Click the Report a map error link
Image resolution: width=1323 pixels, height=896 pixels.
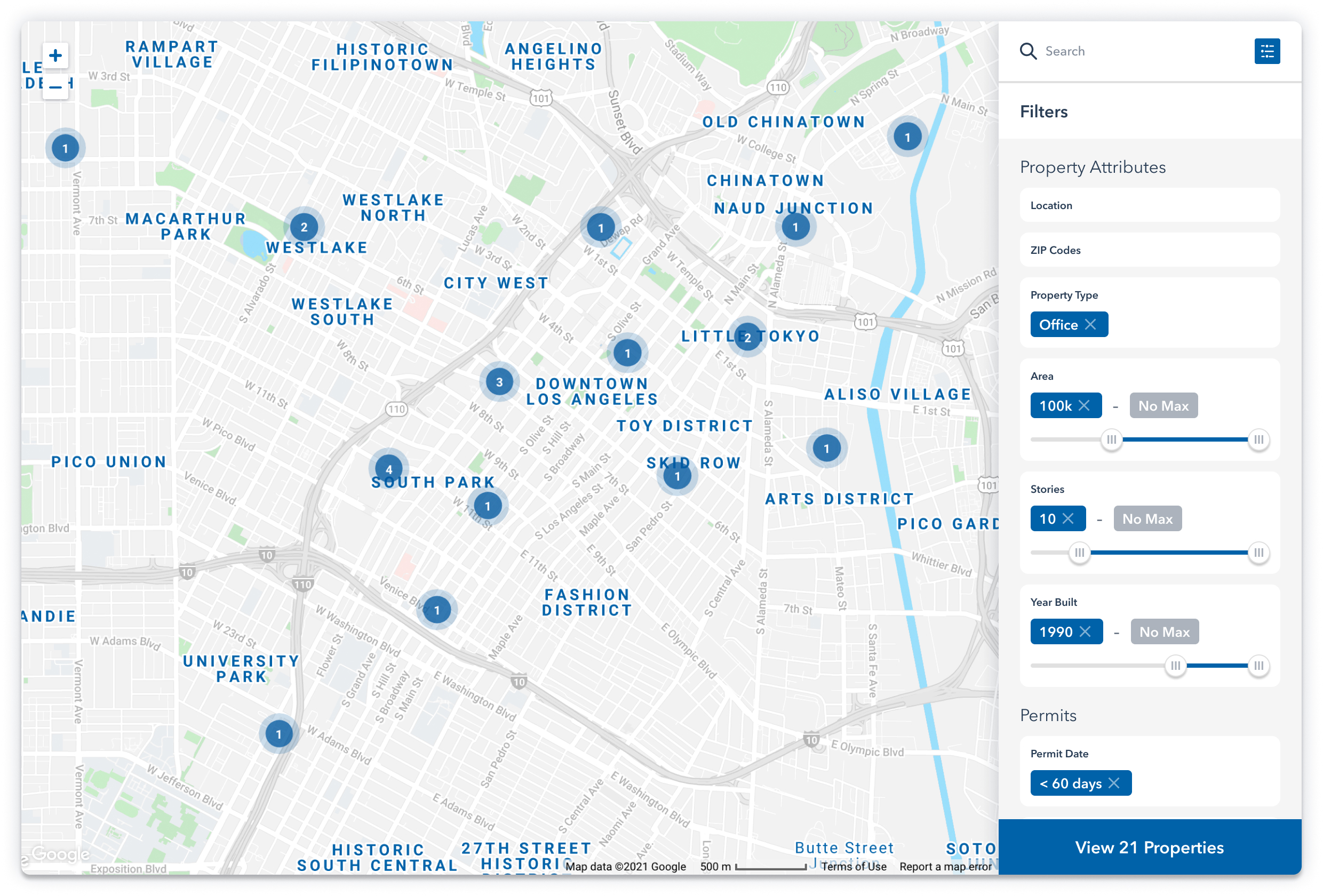click(x=945, y=866)
